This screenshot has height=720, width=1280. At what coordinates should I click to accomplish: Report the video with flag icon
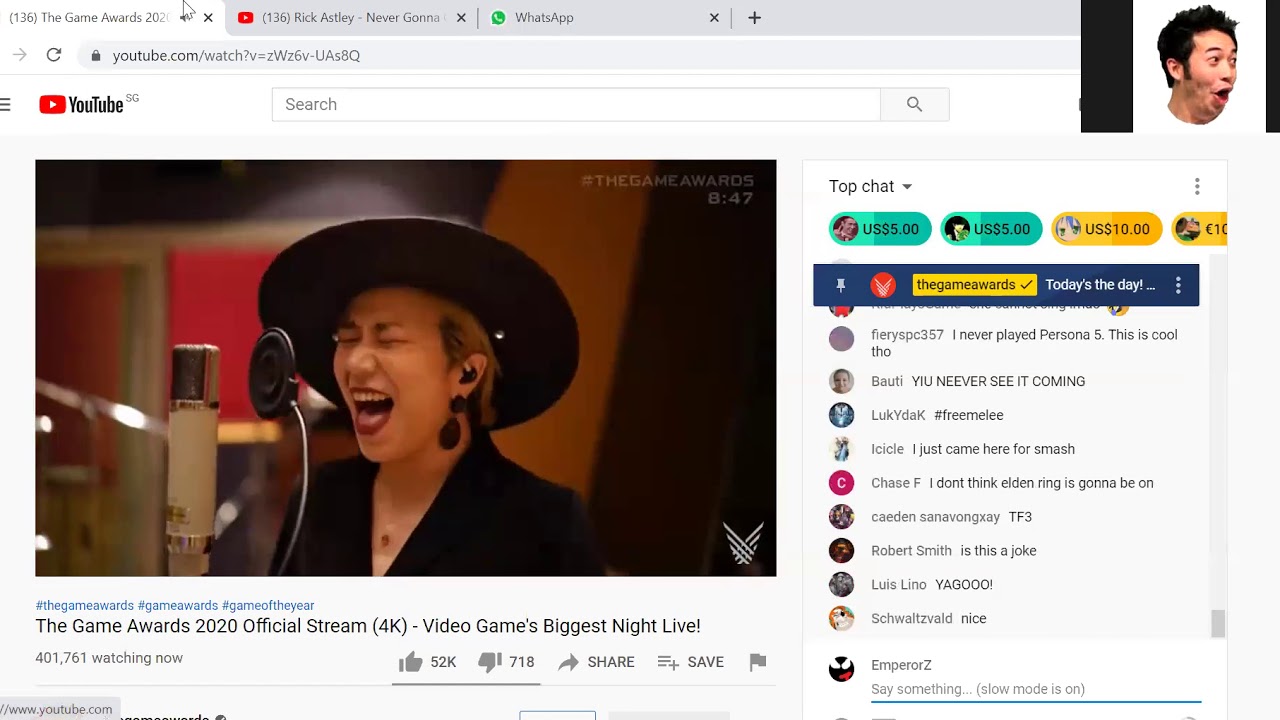758,661
